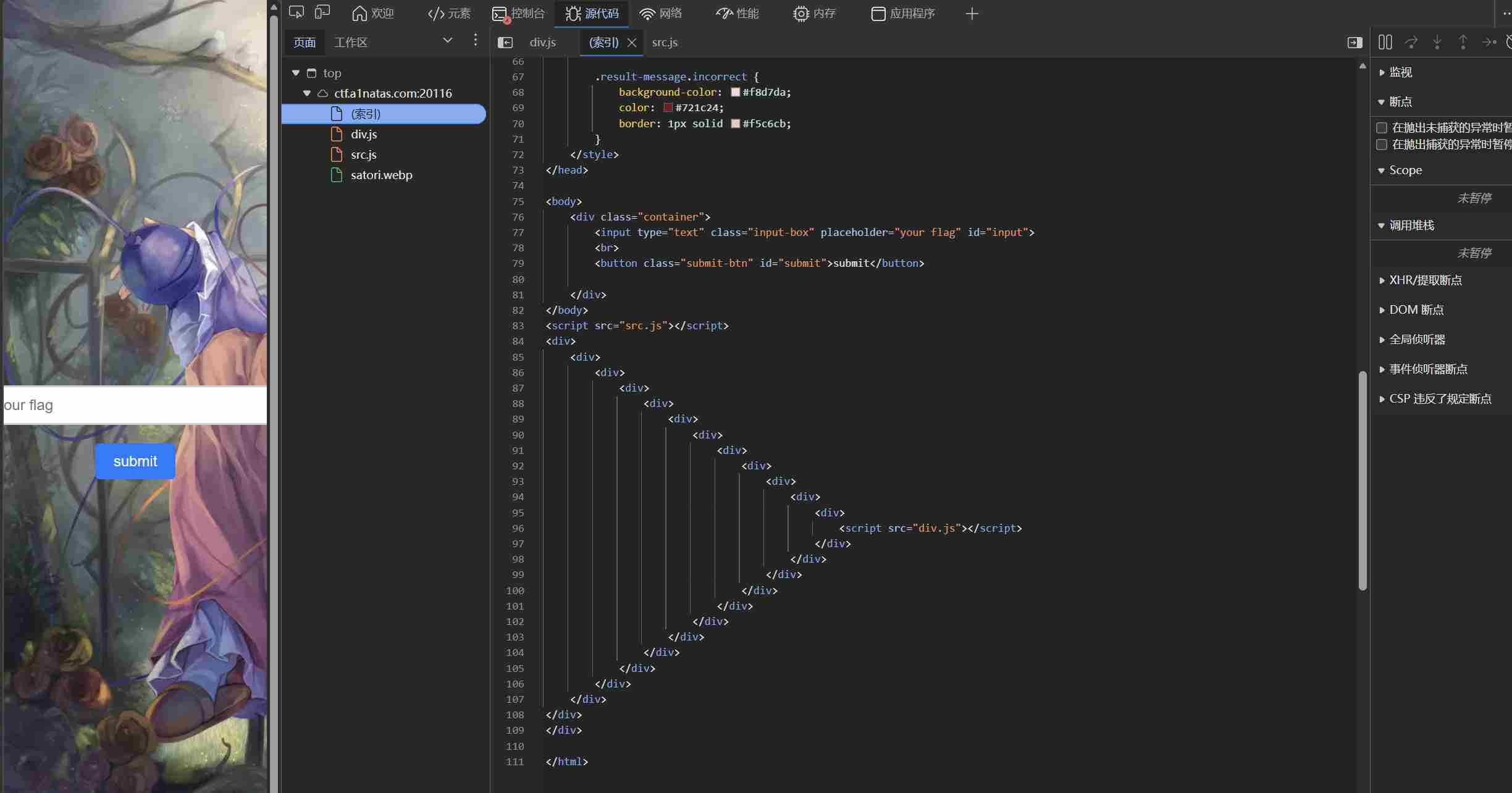Select the (索引) file in the tree
Screen dimensions: 1512x793
(384, 114)
